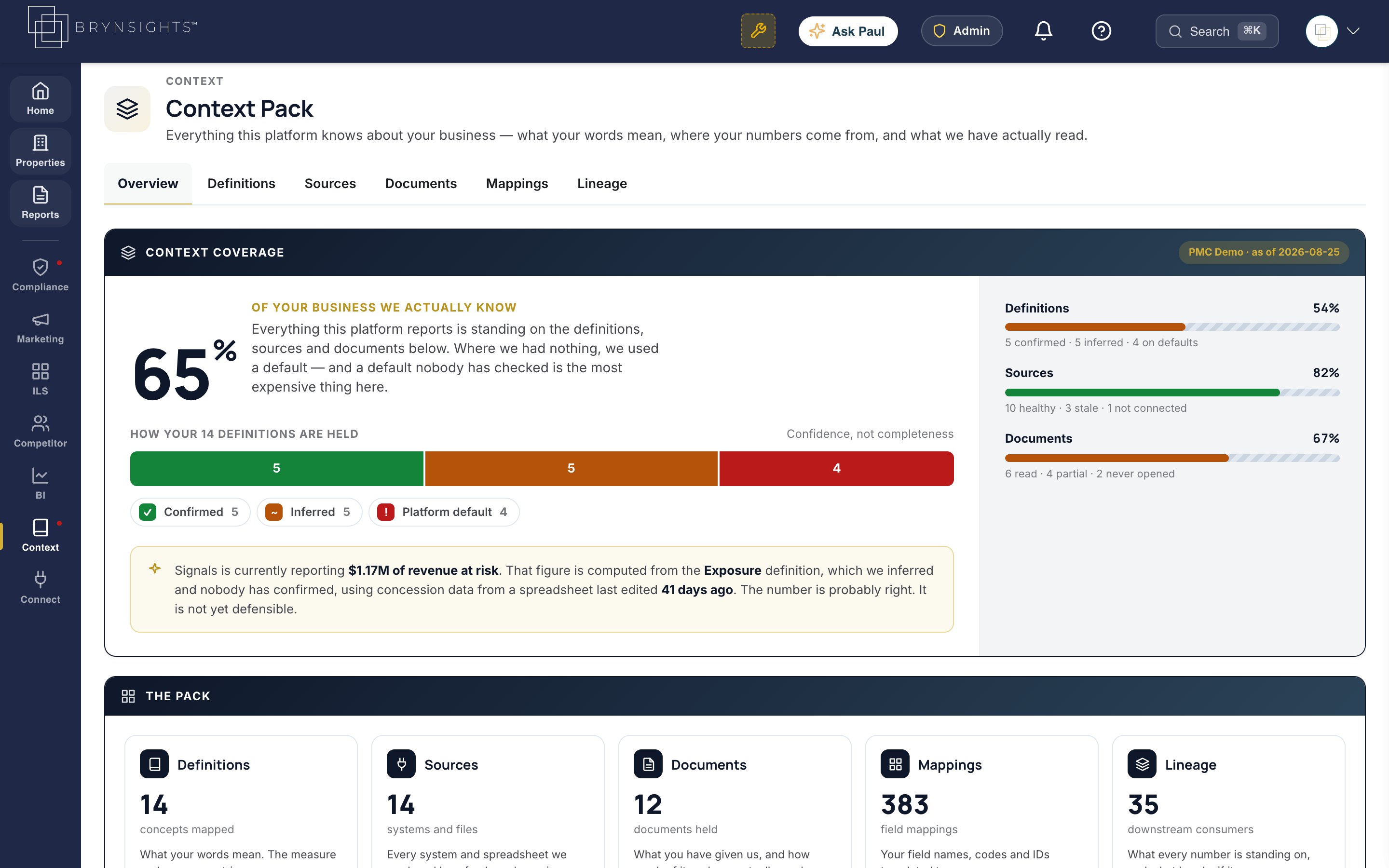Open the Competitor people icon
Viewport: 1389px width, 868px height.
click(40, 424)
